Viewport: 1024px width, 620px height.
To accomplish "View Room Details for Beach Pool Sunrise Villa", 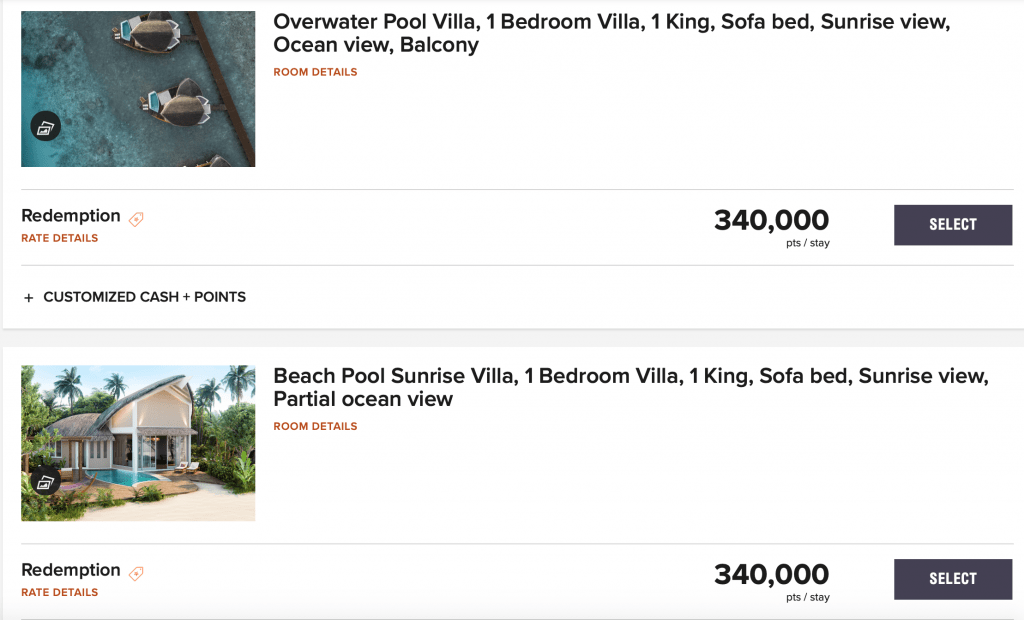I will (315, 426).
